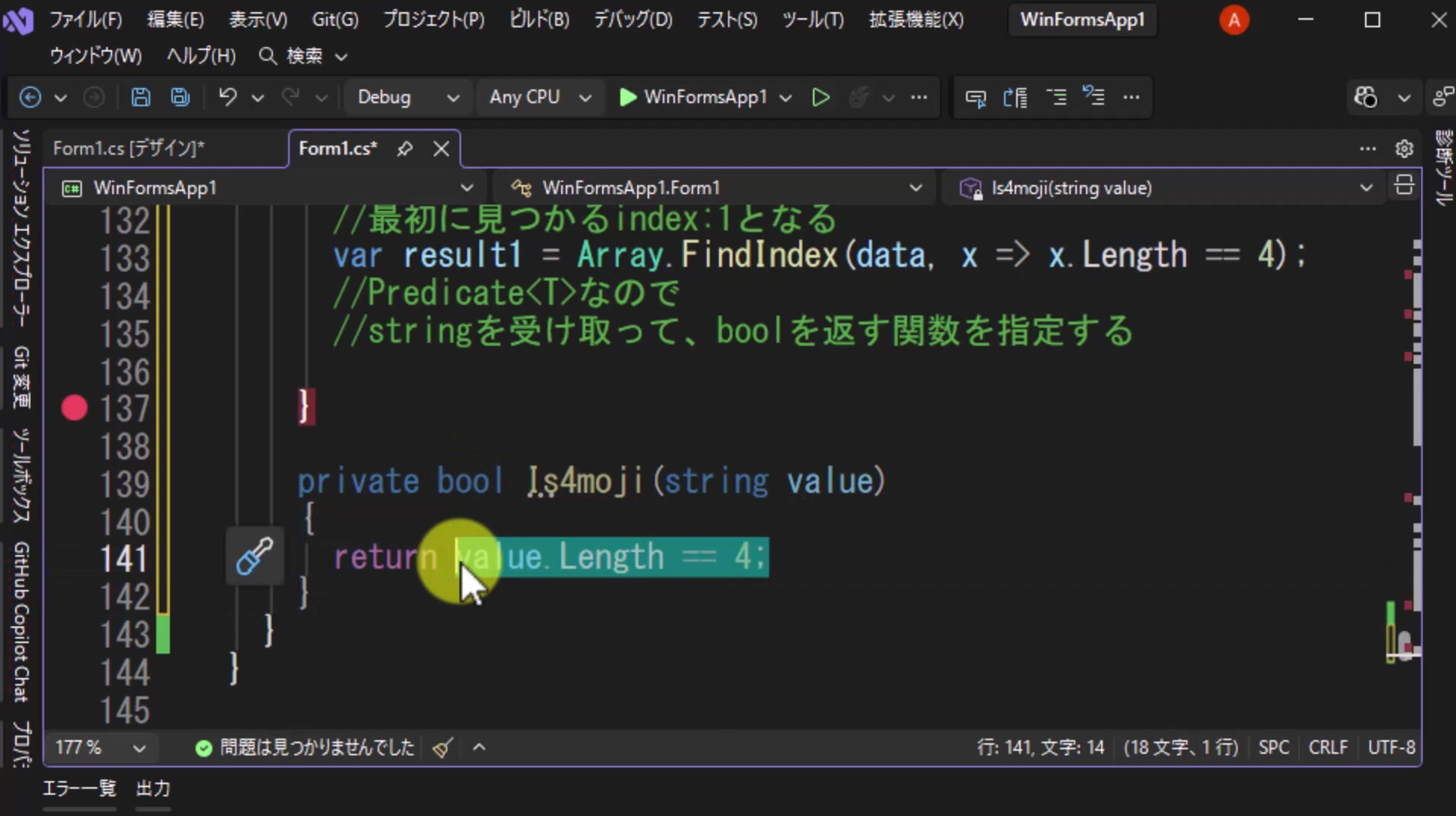Screen dimensions: 1456x816
Task: Toggle the breakpoint dot at line 137
Action: click(74, 408)
